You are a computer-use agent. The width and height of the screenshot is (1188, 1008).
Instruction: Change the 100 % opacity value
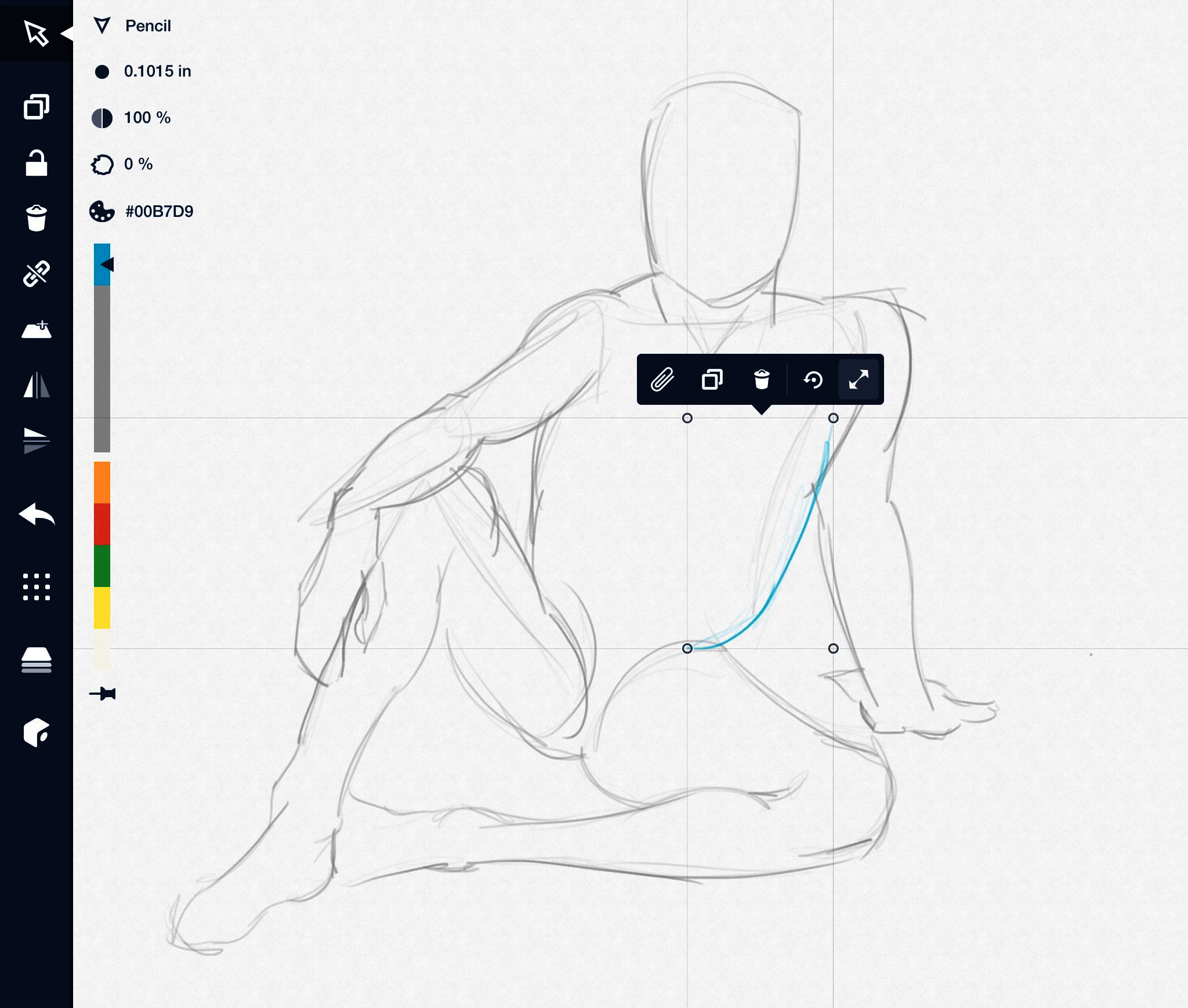147,118
